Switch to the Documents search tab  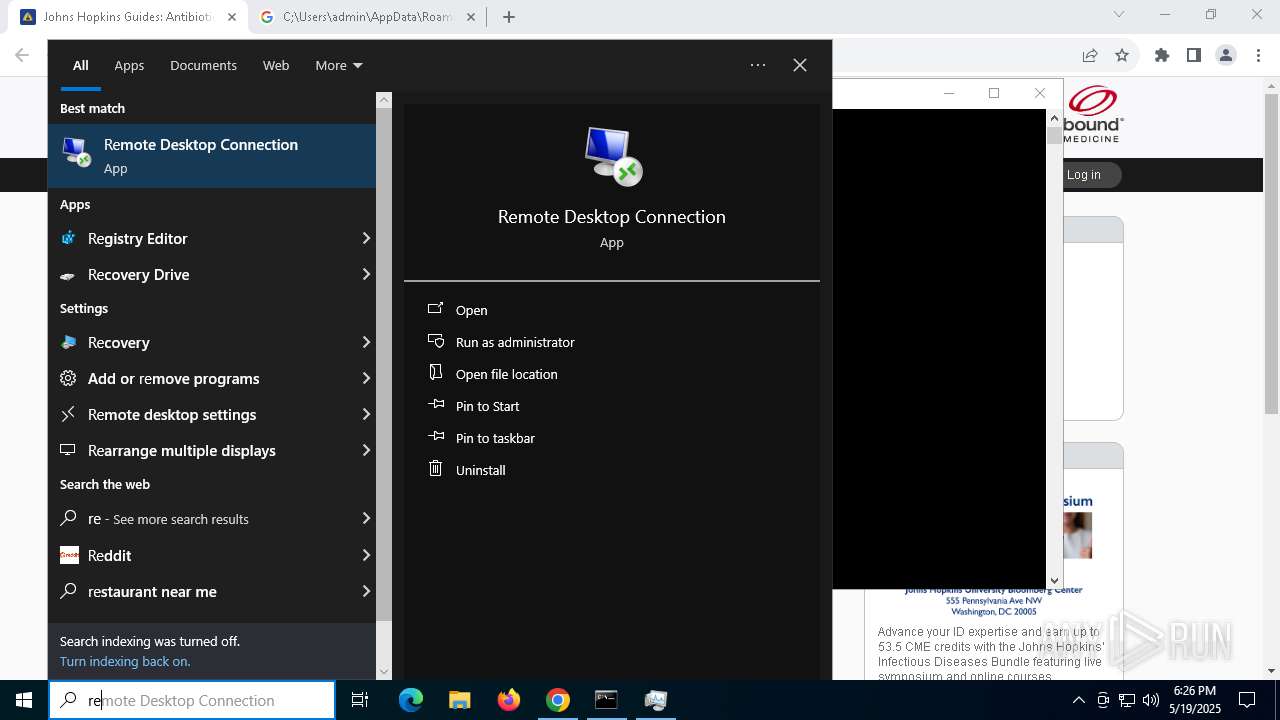203,65
